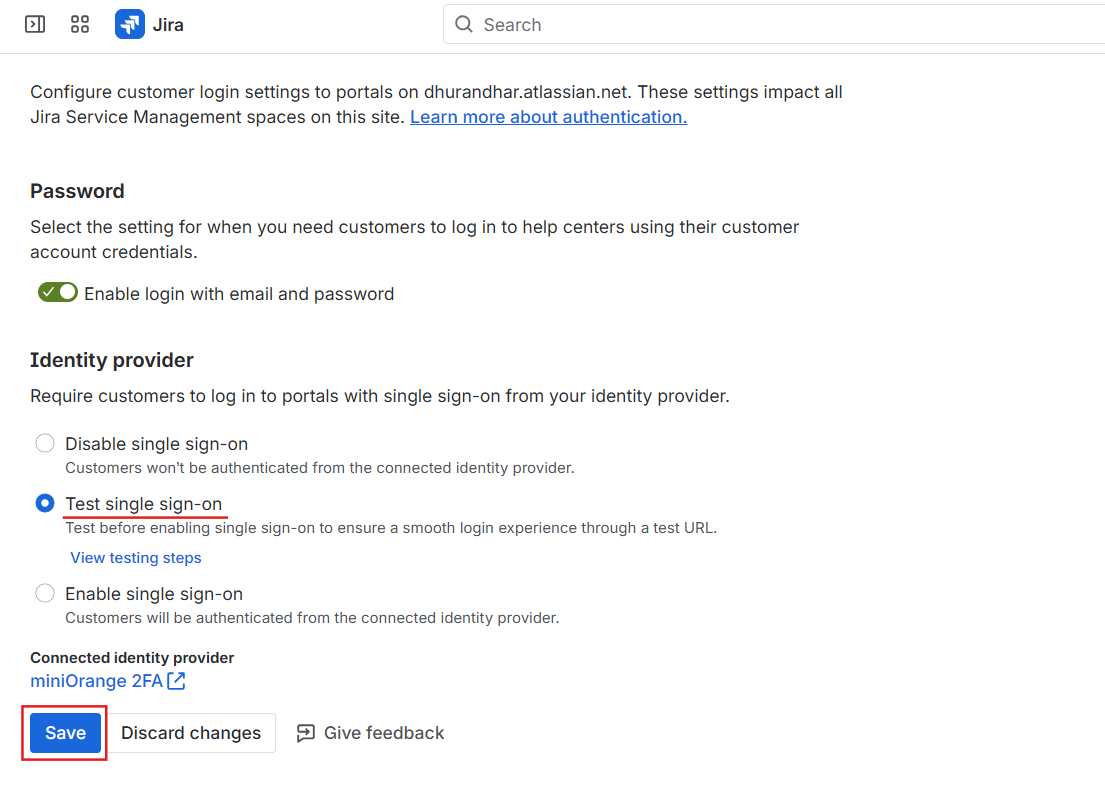
Task: Click the Identity provider section heading
Action: click(113, 359)
